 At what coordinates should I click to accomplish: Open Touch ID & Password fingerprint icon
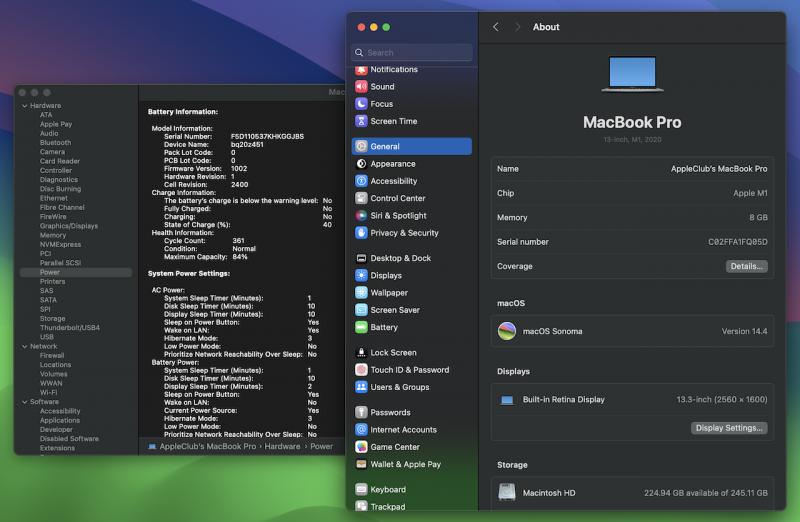point(361,370)
